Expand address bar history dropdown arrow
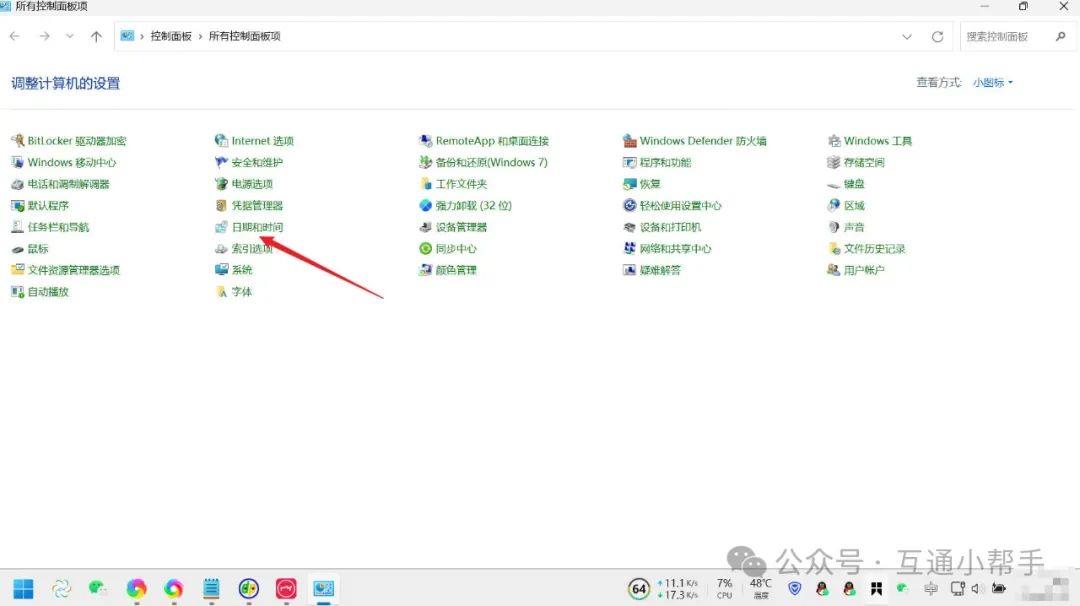The image size is (1080, 606). (x=907, y=37)
